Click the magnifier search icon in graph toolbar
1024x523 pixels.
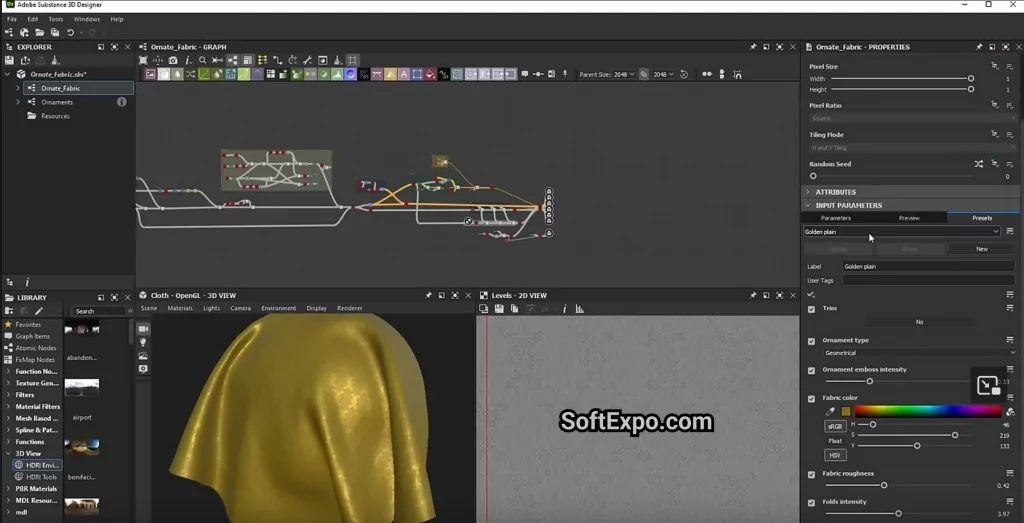point(203,60)
